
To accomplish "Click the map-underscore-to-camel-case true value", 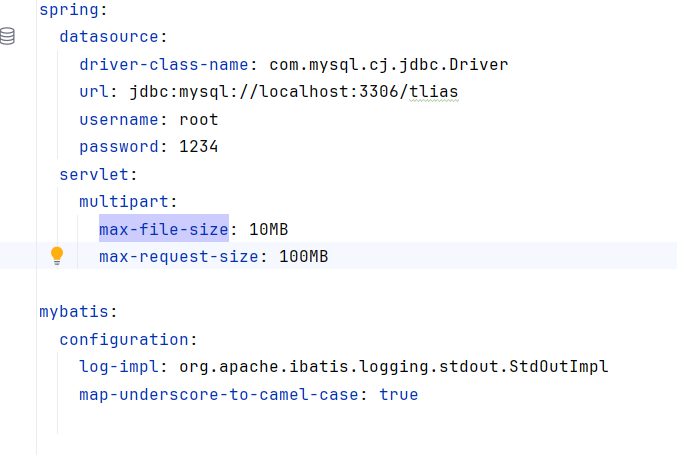I will 398,394.
